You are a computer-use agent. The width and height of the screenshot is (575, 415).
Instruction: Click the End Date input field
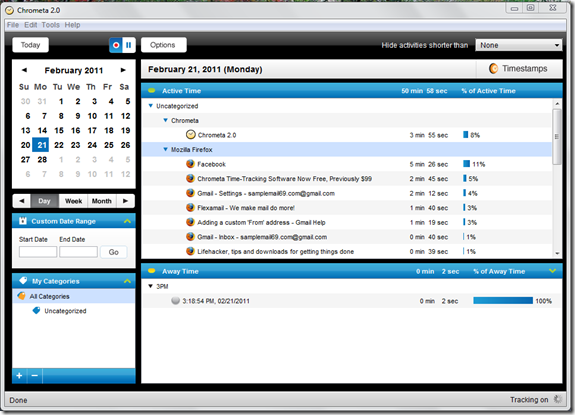point(78,252)
